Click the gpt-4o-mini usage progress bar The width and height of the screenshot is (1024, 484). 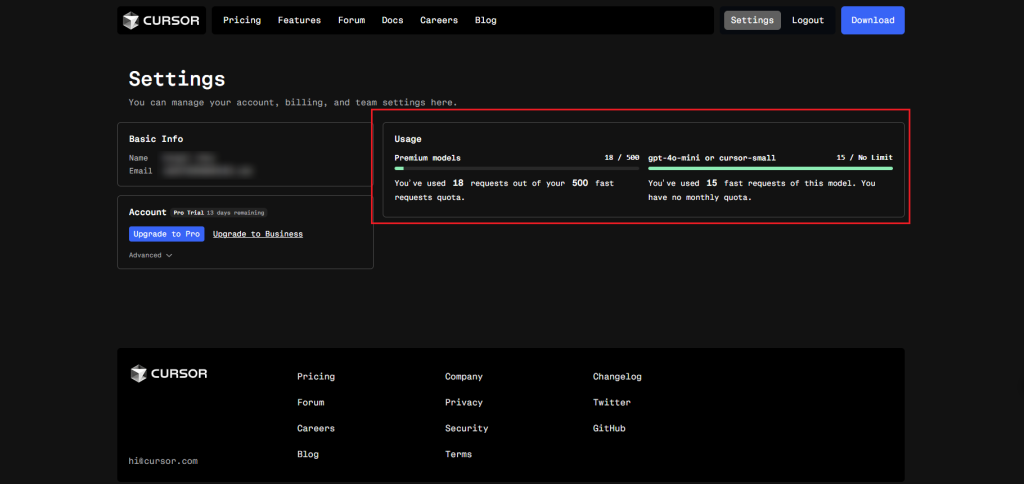[x=770, y=168]
